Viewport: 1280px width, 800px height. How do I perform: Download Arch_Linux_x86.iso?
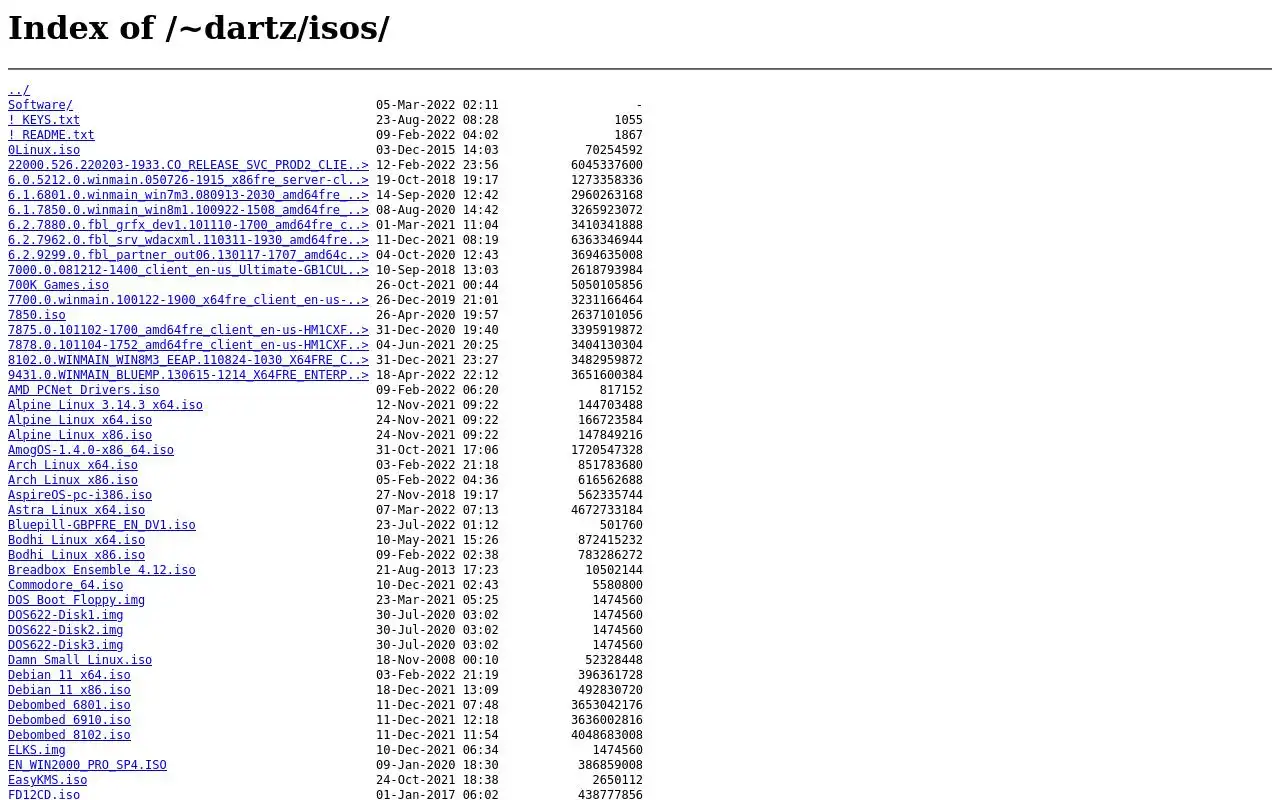(x=73, y=480)
